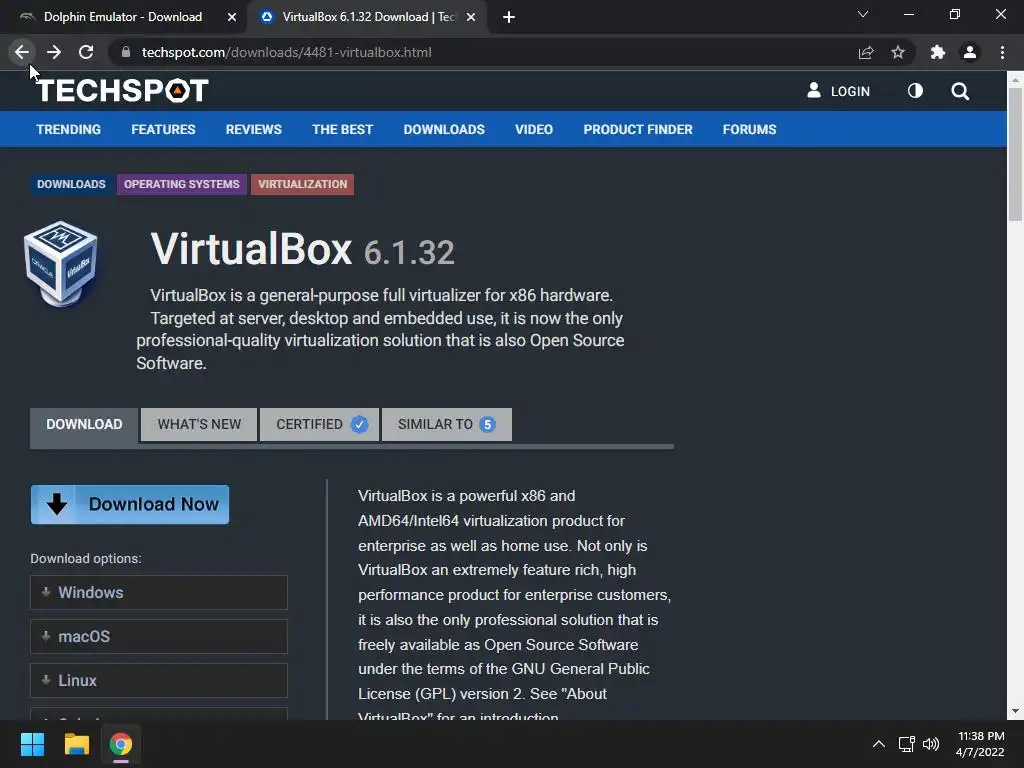Open the REVIEWS nav item

253,129
